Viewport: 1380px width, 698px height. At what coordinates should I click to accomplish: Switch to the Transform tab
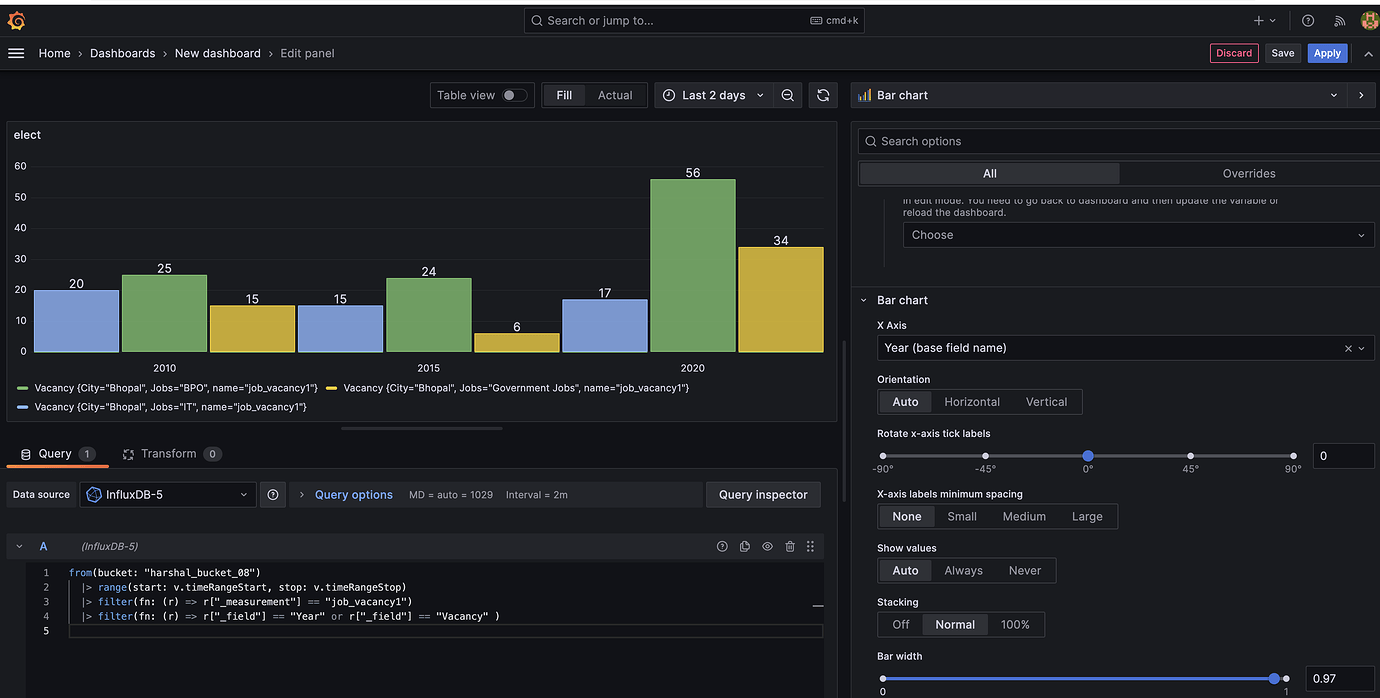click(168, 453)
